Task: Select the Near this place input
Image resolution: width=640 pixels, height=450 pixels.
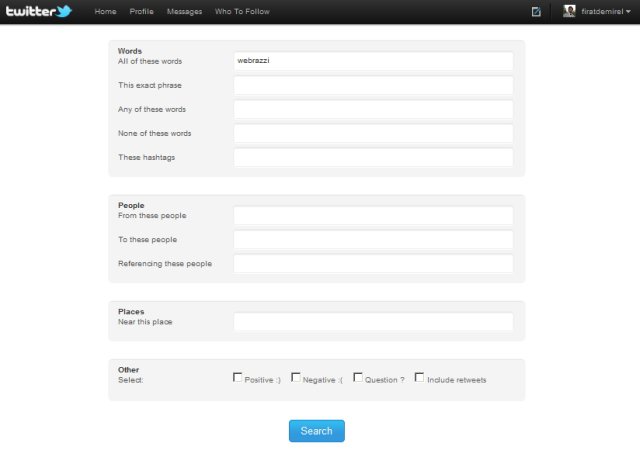Action: (x=373, y=321)
